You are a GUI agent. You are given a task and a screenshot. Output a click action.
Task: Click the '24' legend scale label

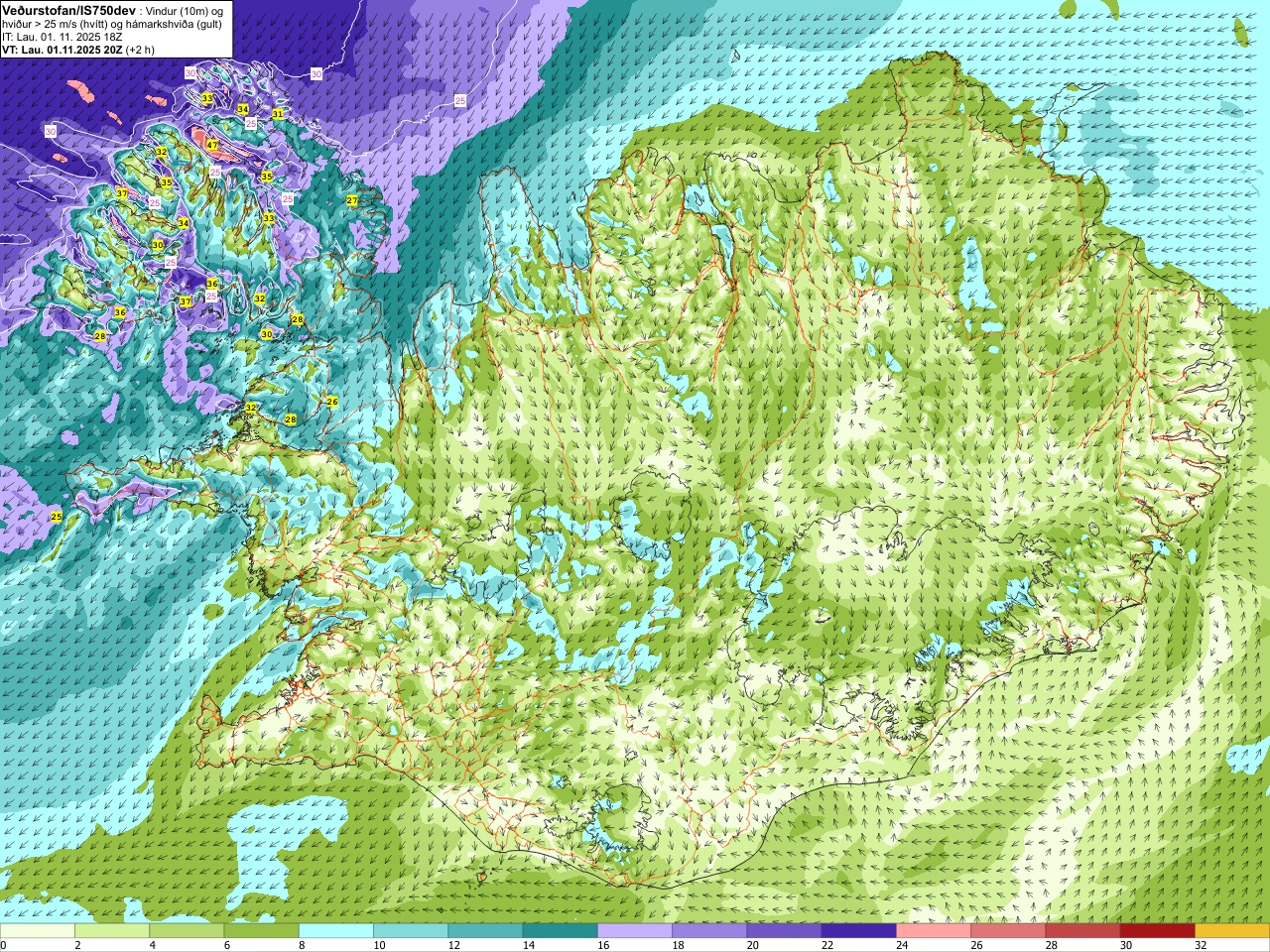coord(902,945)
